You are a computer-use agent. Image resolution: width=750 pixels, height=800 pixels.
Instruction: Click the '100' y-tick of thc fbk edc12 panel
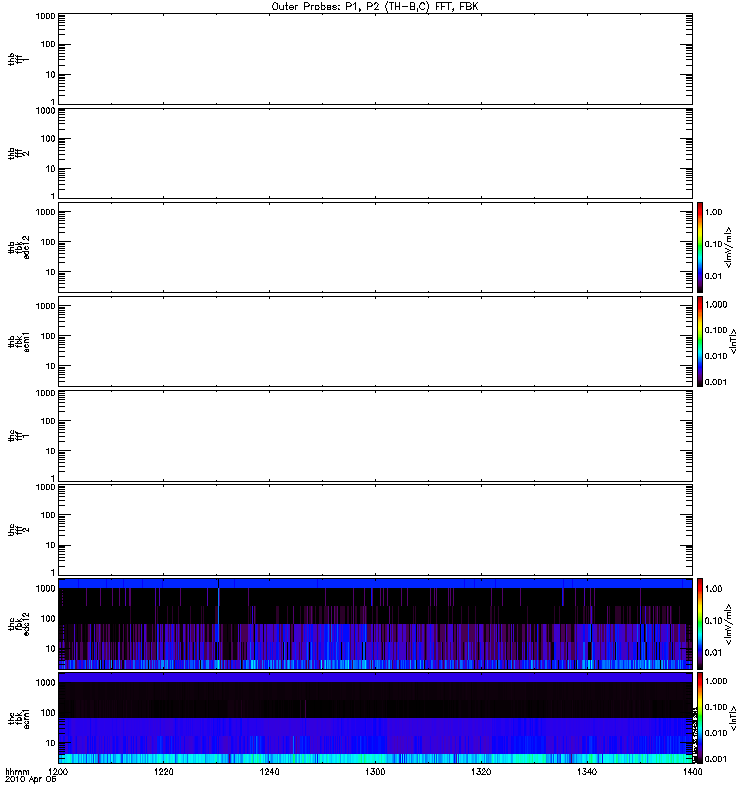[48, 618]
